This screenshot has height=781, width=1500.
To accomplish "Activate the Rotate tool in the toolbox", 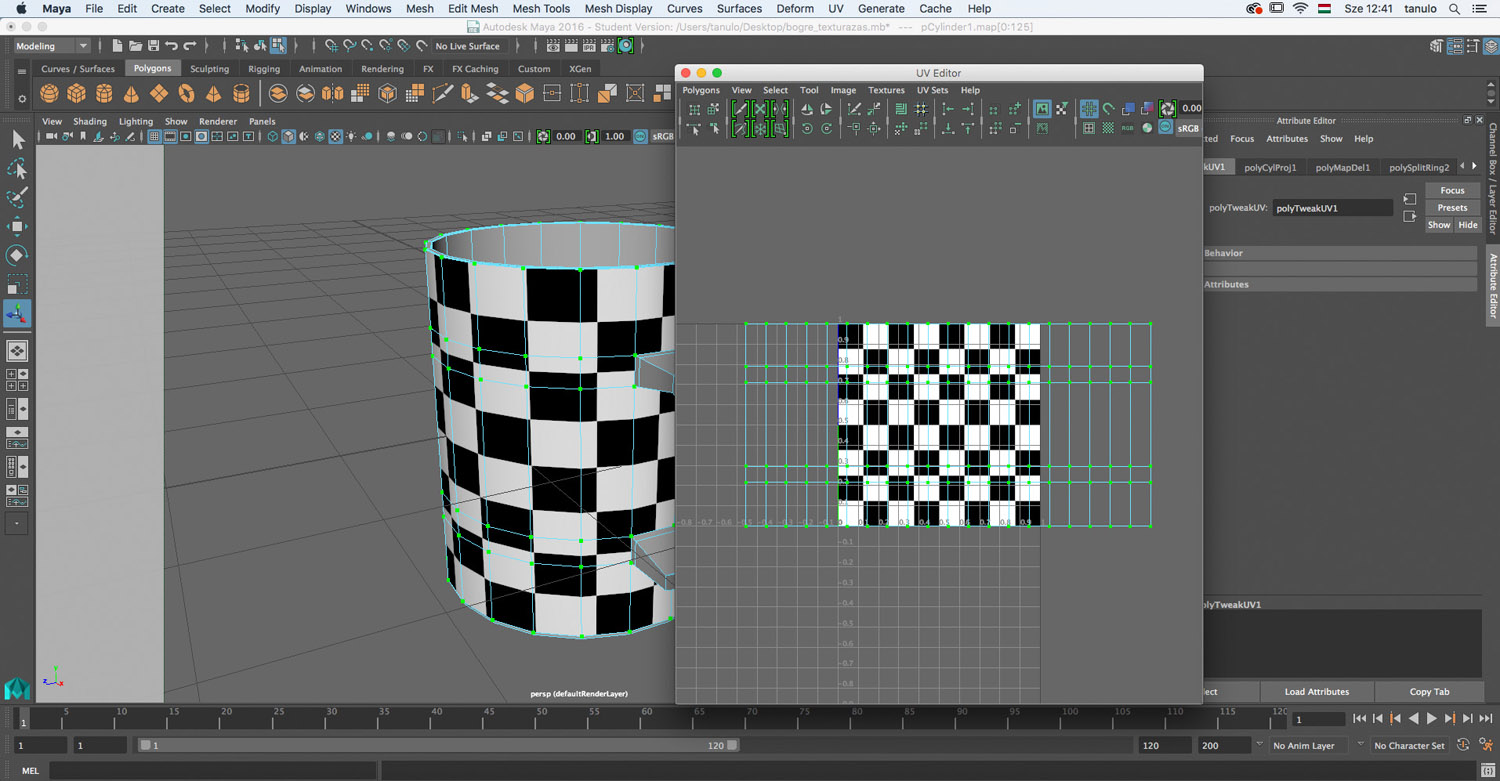I will point(17,255).
